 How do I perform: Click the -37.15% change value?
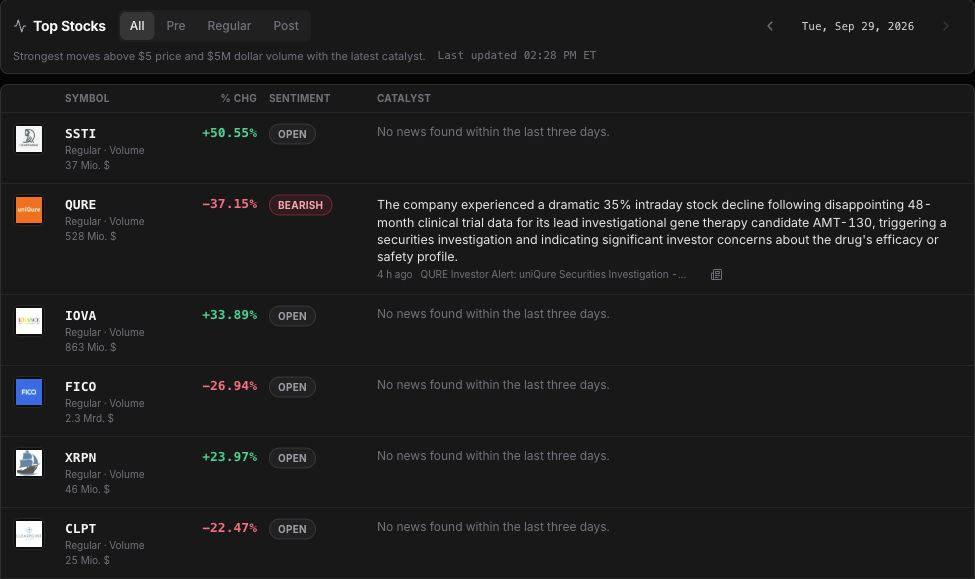[x=229, y=203]
